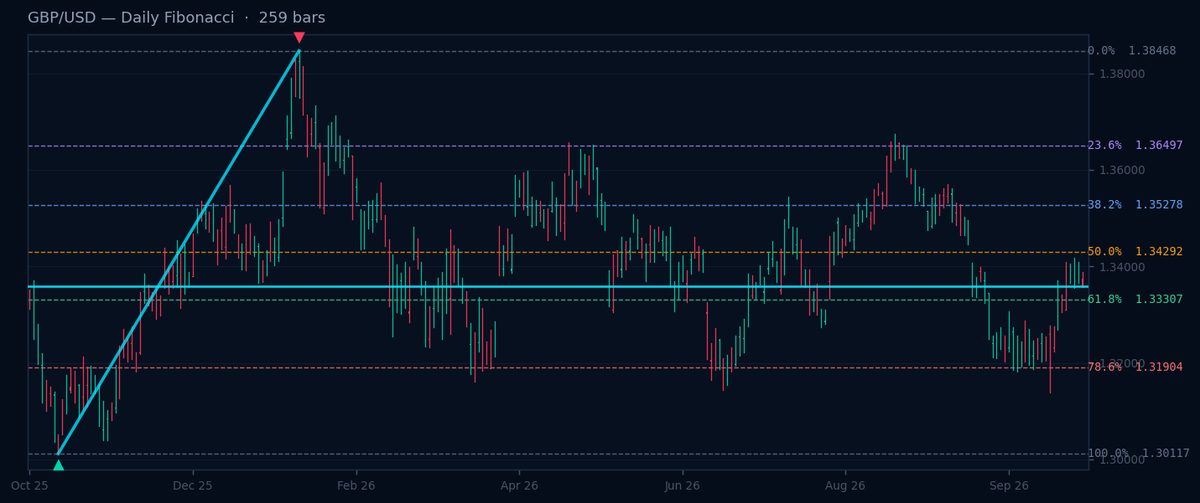Select the 23.6% Fibonacci label 1.36497
Screen dimensions: 1200x503
[1135, 146]
